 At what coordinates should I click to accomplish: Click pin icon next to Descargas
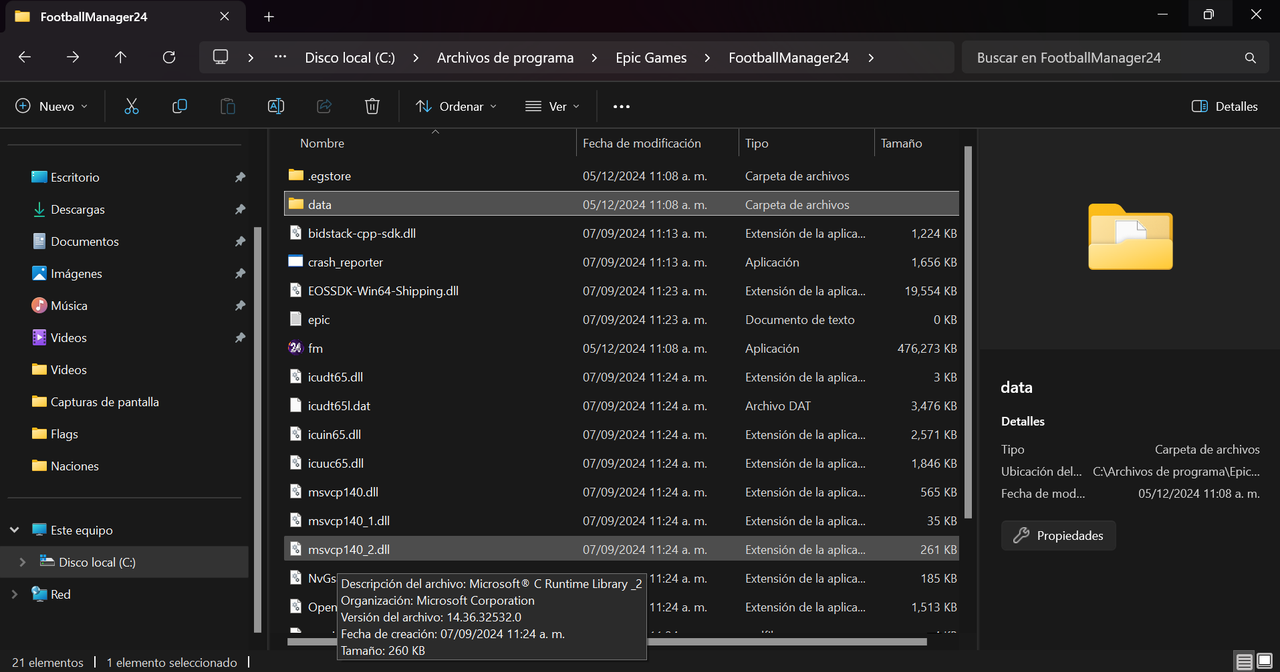240,209
